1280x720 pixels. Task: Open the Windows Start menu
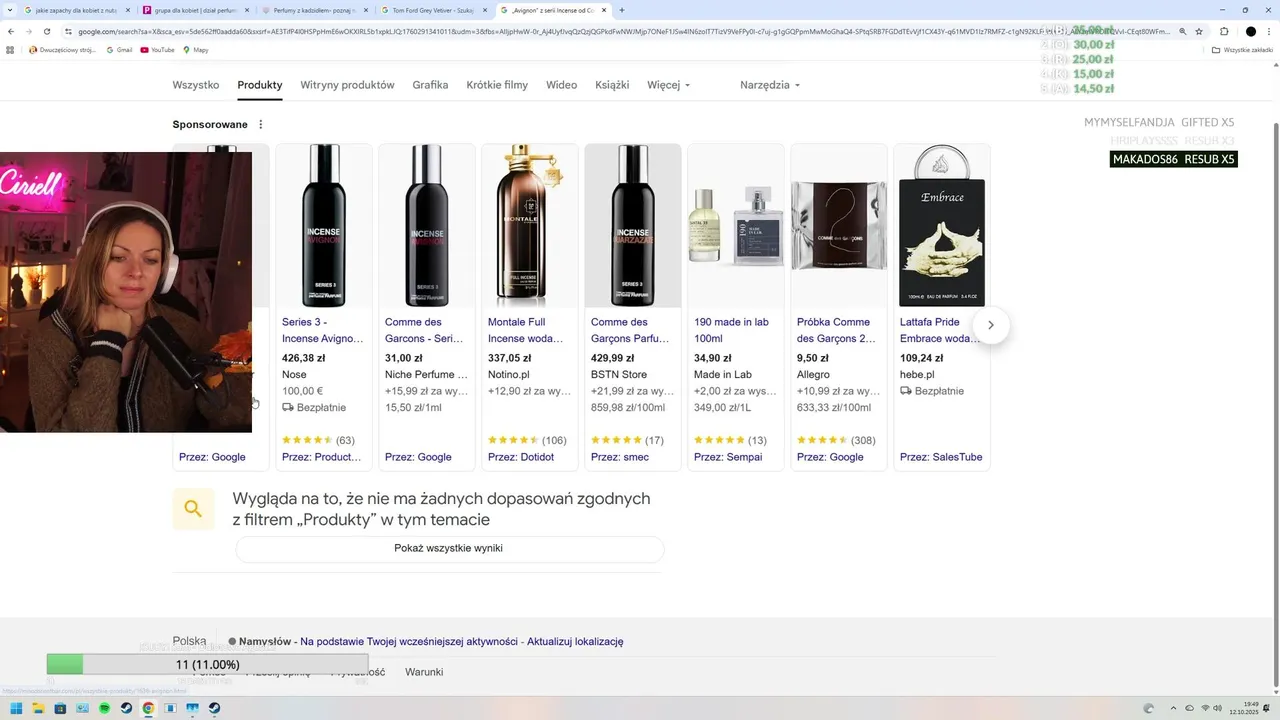coord(16,708)
